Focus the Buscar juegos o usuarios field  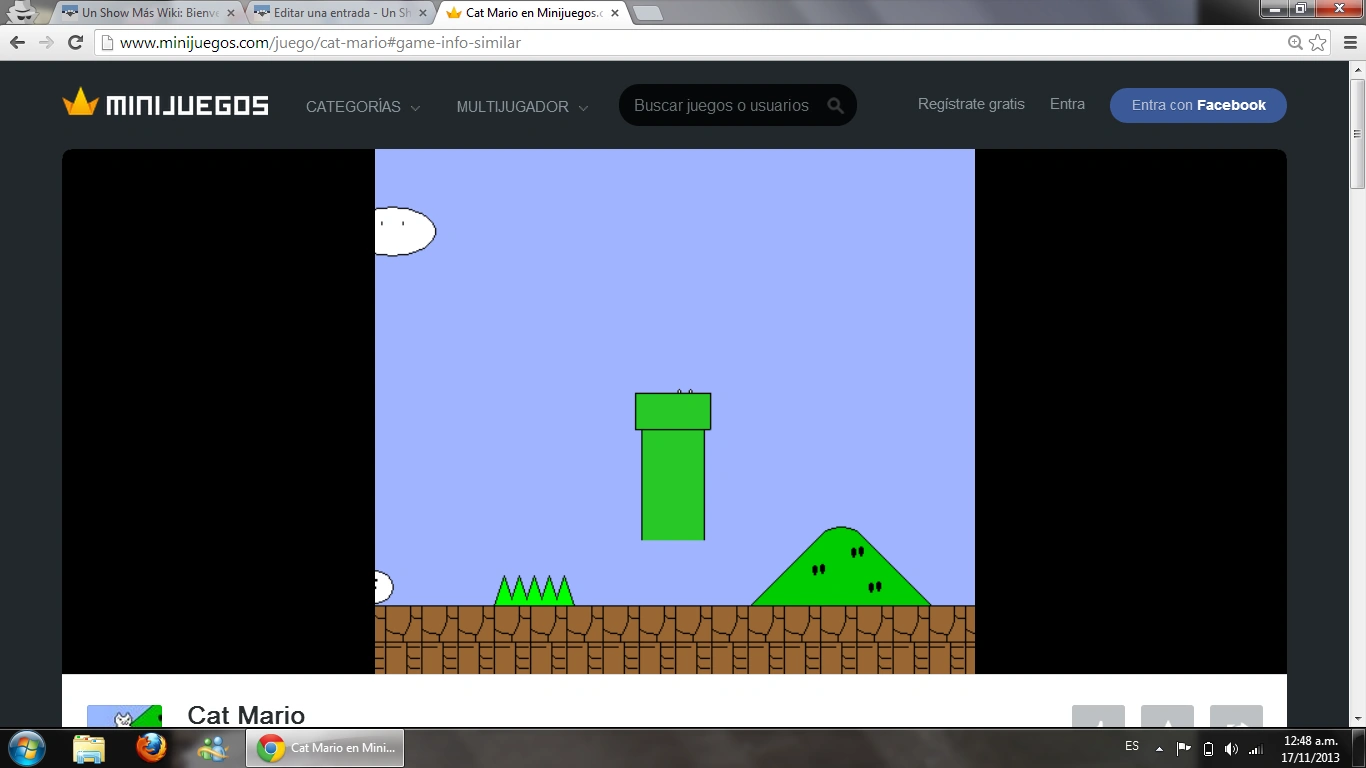tap(737, 105)
